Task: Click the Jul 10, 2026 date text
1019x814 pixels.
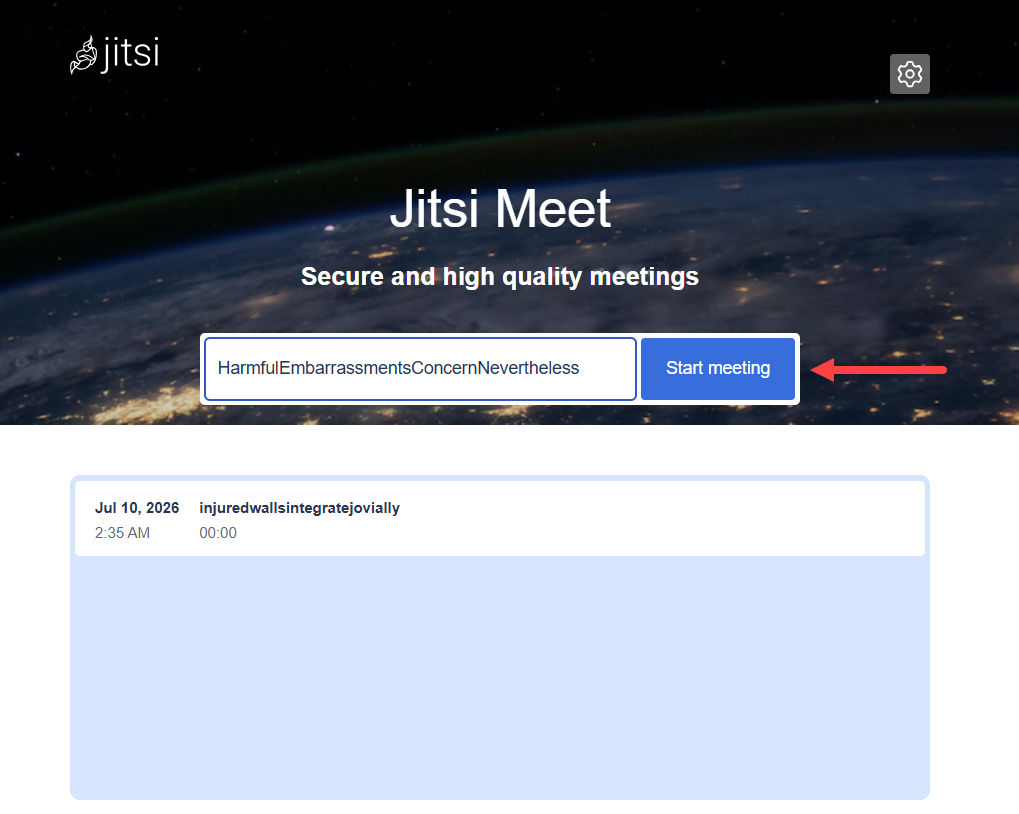Action: click(x=137, y=508)
